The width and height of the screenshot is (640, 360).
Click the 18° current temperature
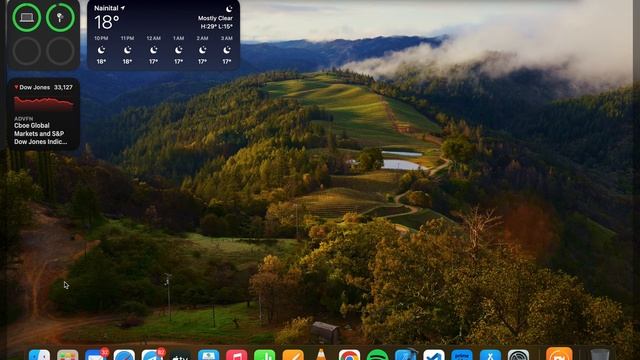tap(107, 22)
